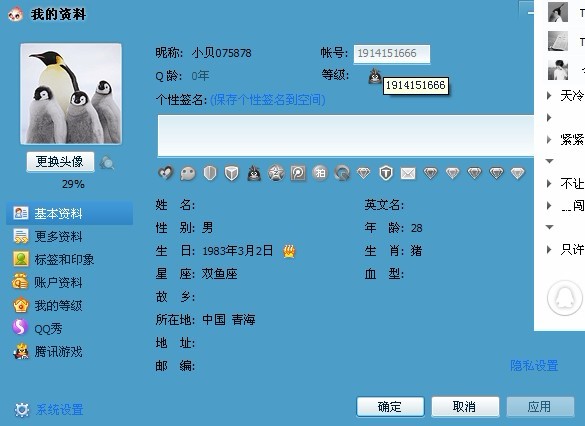Click the zodiac value 猪
The image size is (585, 426).
416,251
